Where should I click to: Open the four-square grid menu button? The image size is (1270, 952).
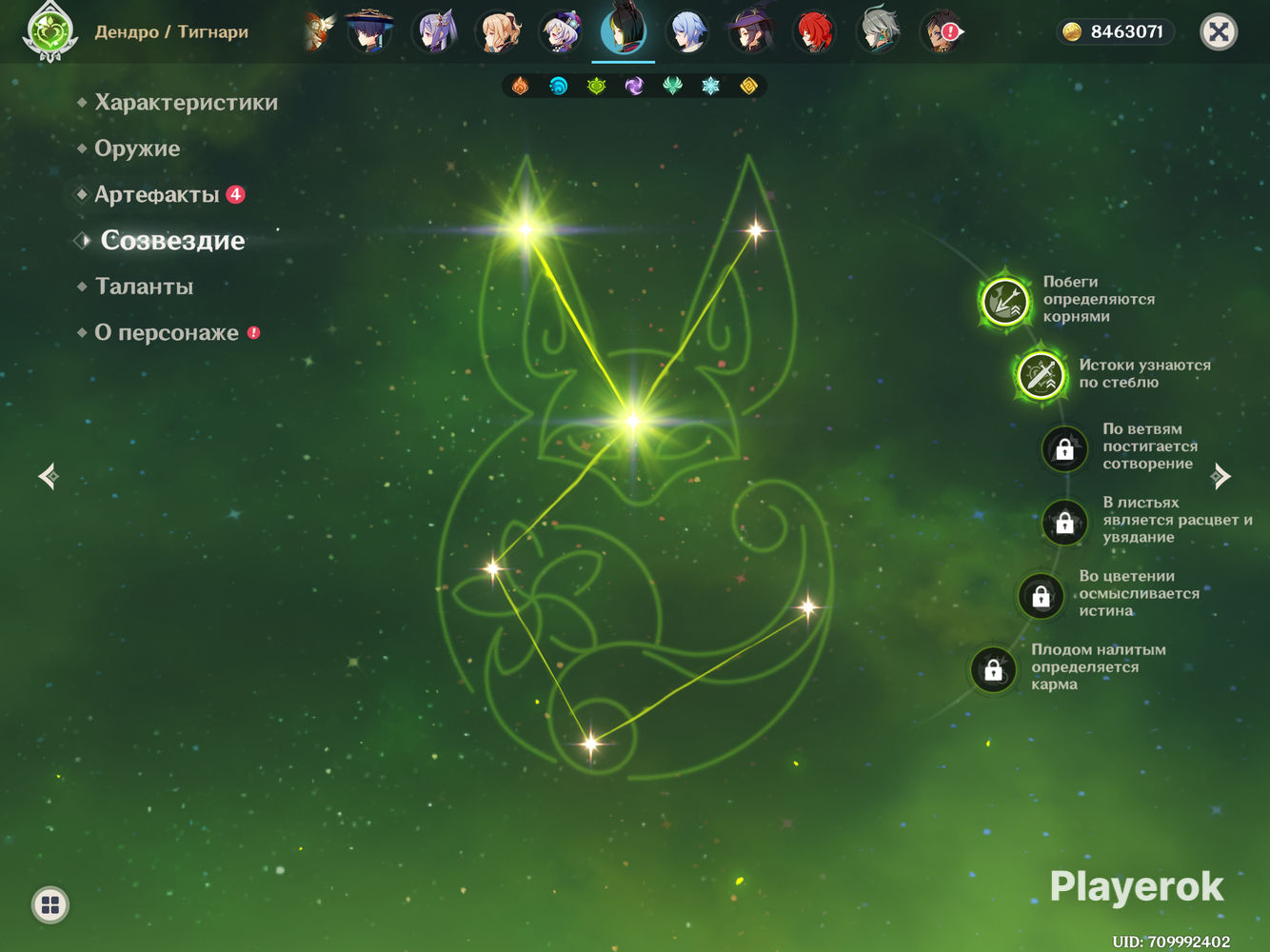click(x=50, y=904)
